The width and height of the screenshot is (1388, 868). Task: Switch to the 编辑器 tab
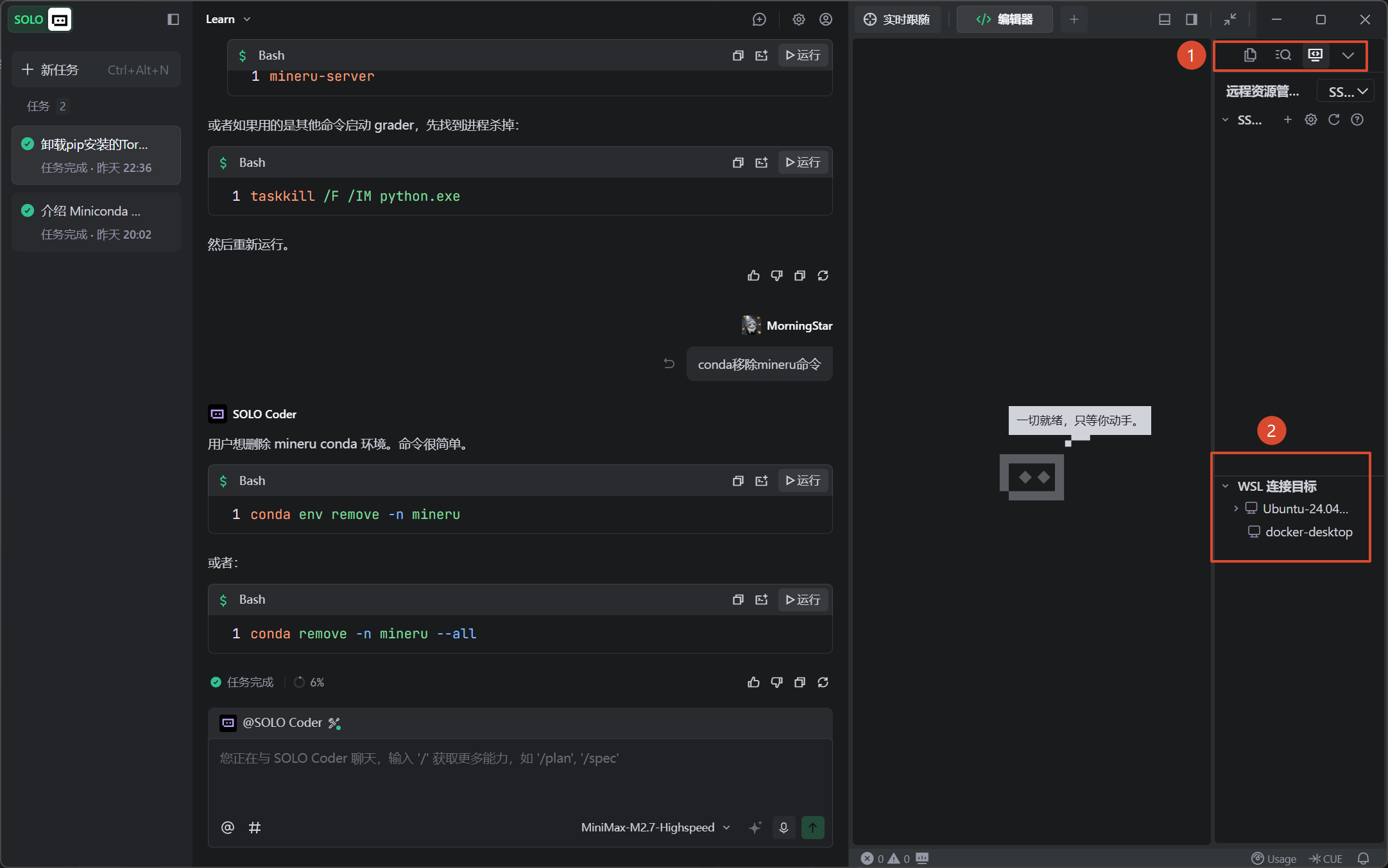1004,19
